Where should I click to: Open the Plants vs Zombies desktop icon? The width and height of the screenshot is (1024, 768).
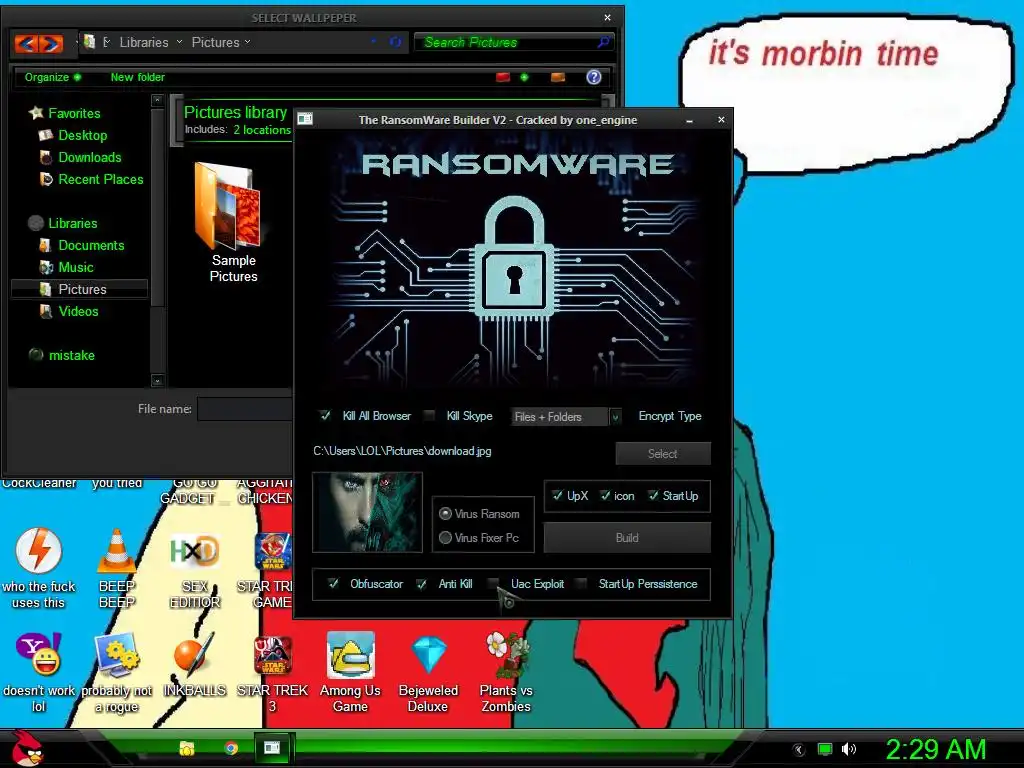506,672
